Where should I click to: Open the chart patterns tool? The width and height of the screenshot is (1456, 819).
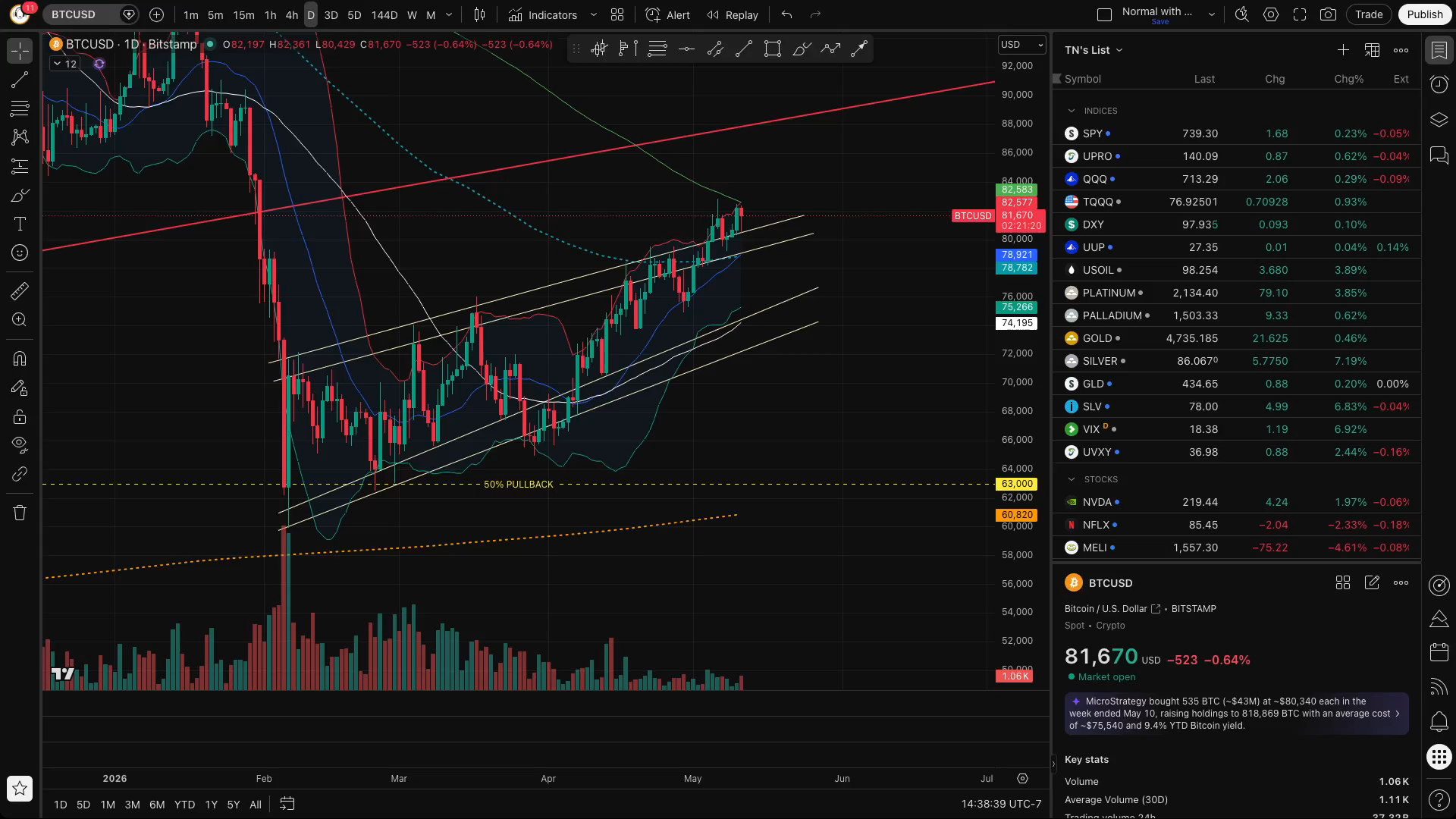click(20, 137)
